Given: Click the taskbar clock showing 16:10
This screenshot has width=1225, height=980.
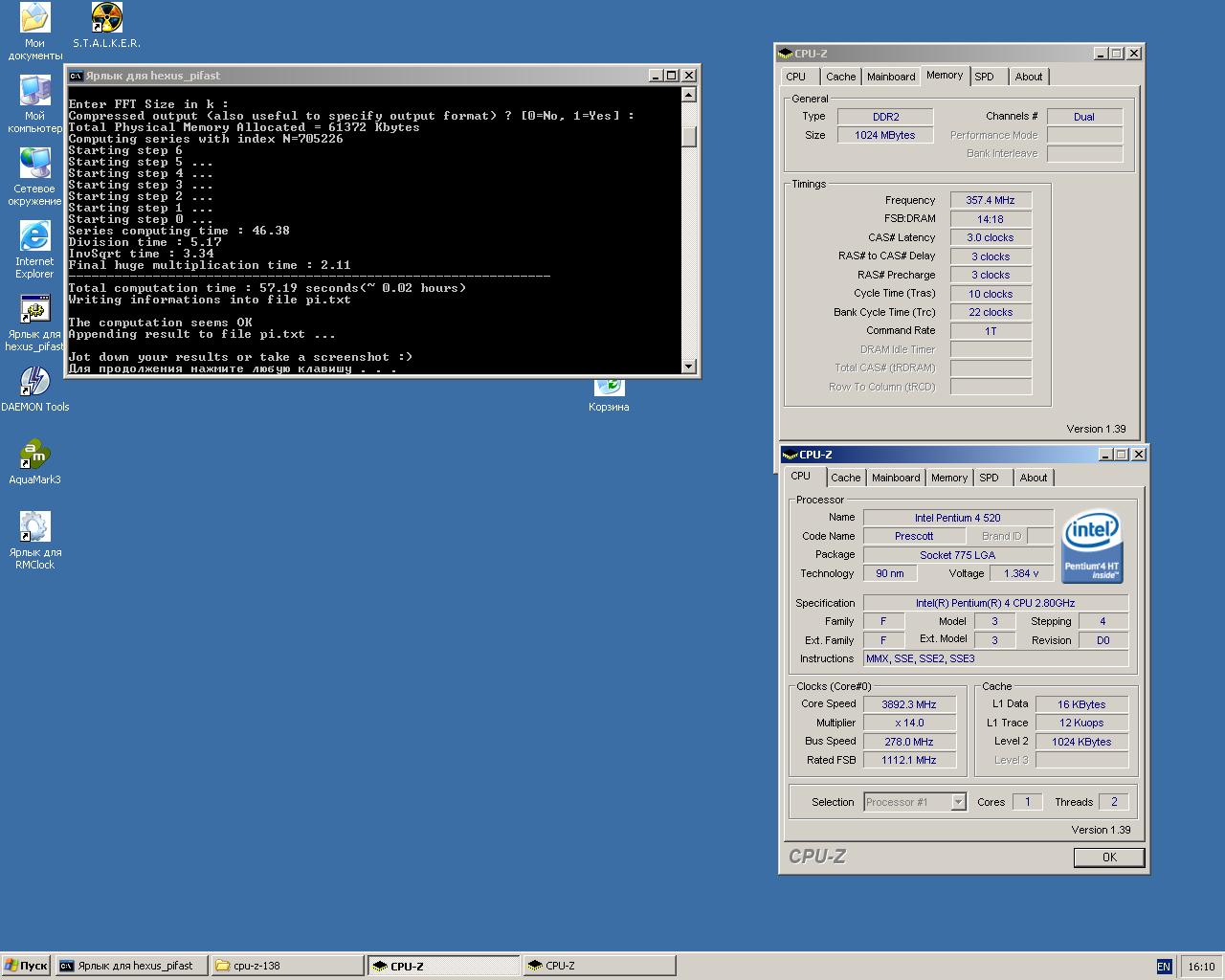Looking at the screenshot, I should (1201, 967).
